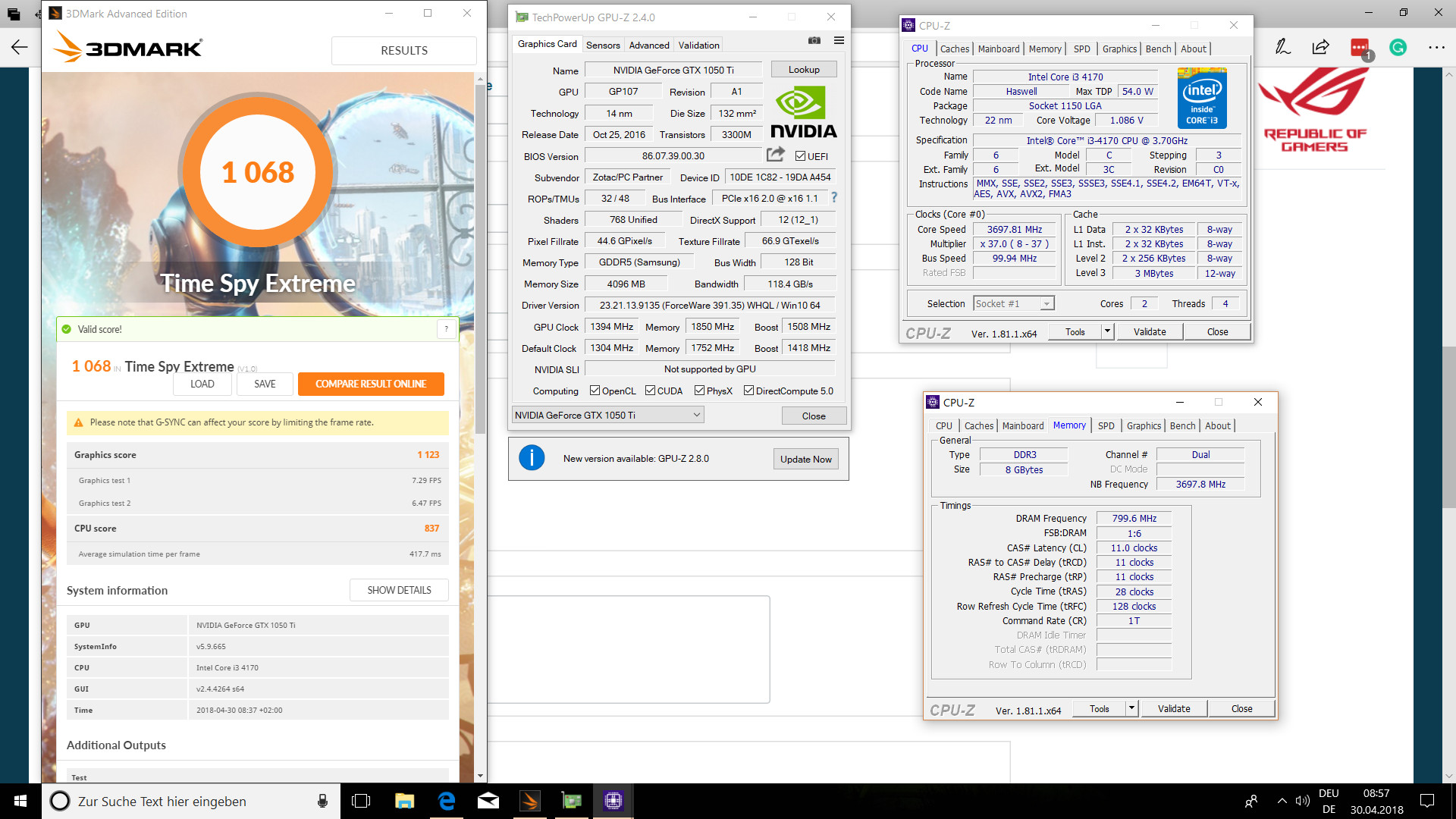Click the Valid score question mark button
Image resolution: width=1456 pixels, height=819 pixels.
[x=447, y=329]
